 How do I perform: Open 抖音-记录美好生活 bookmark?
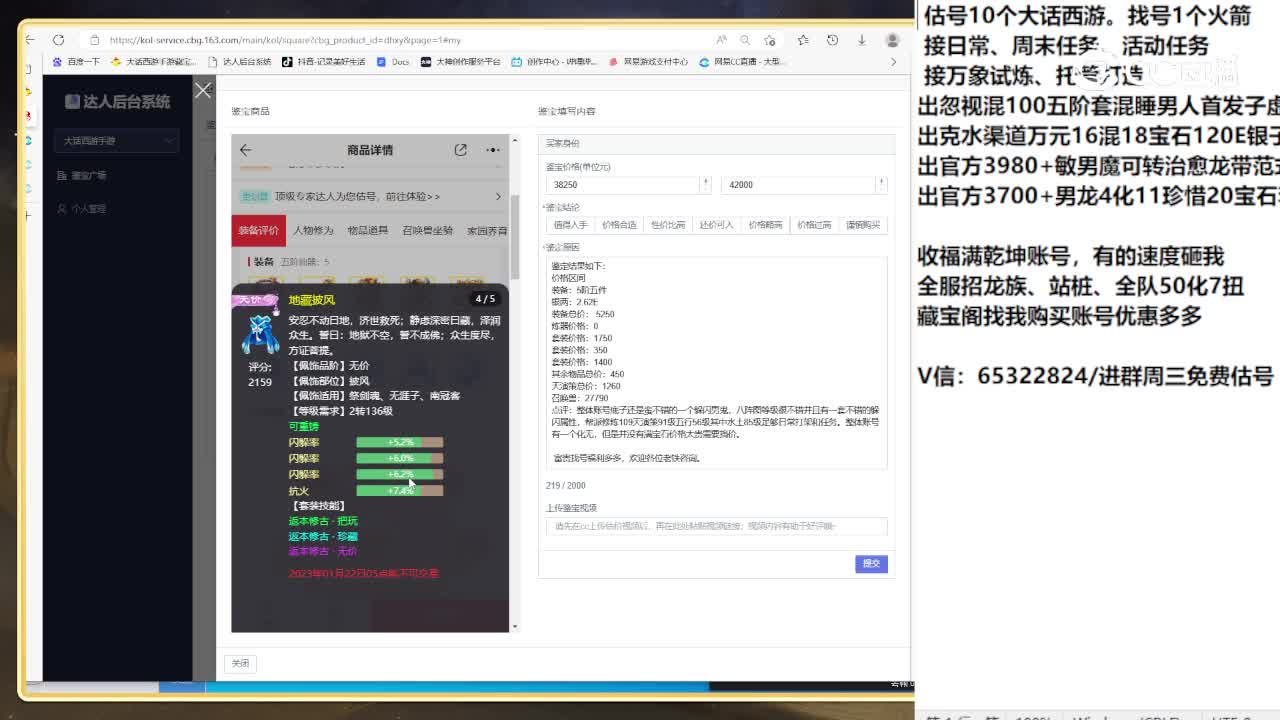pos(324,62)
